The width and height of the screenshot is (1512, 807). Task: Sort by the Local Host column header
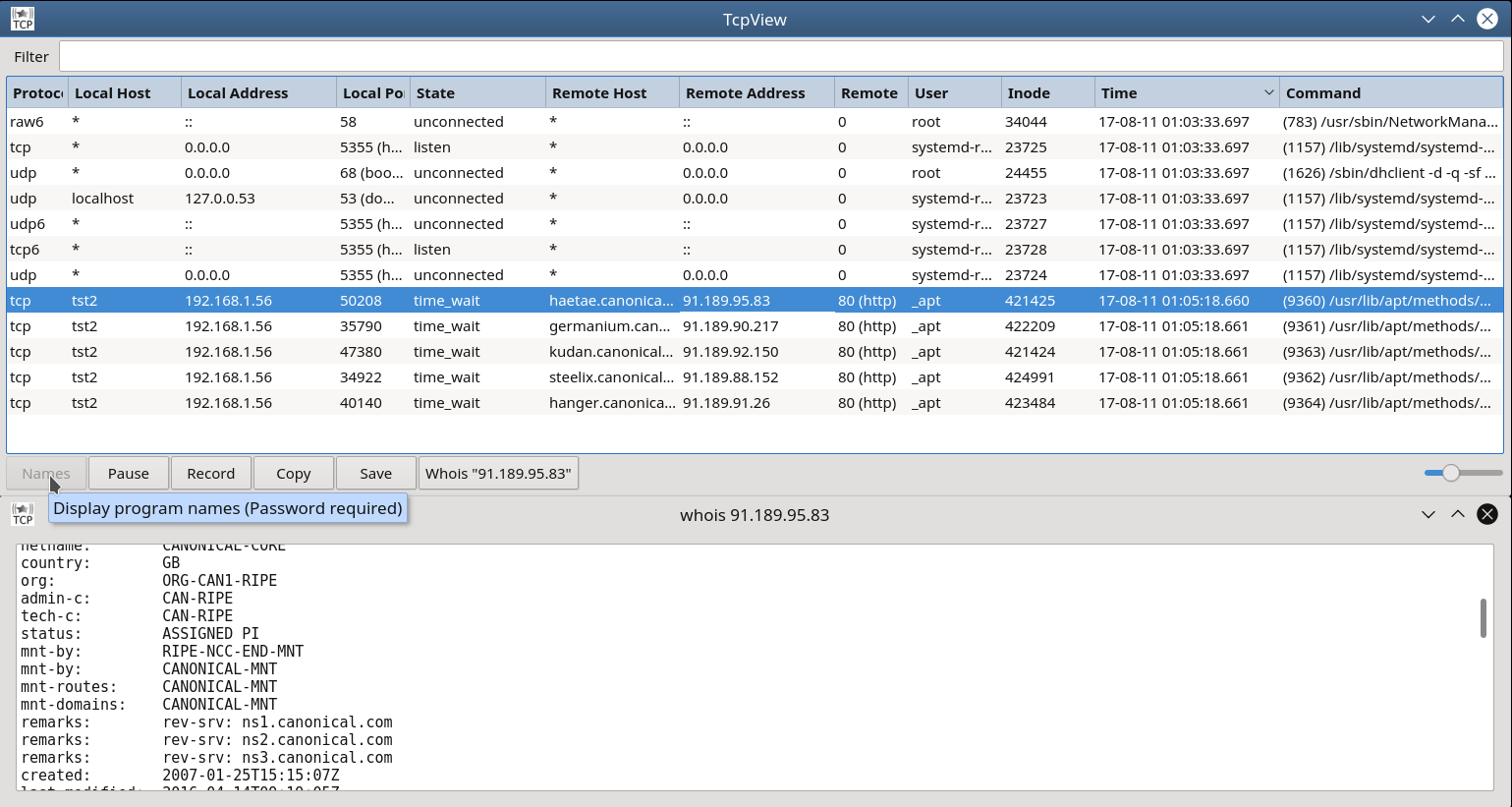point(125,92)
